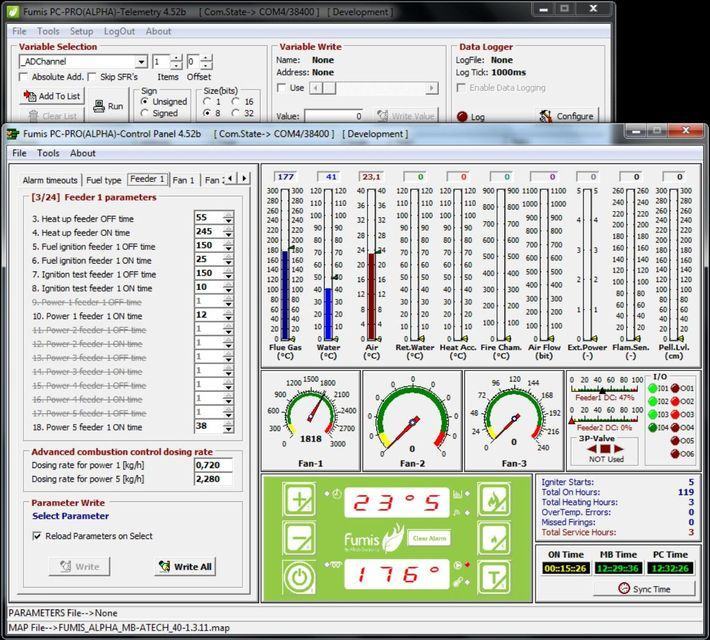Click the small flame button on the keypad
The width and height of the screenshot is (710, 640).
[x=494, y=539]
